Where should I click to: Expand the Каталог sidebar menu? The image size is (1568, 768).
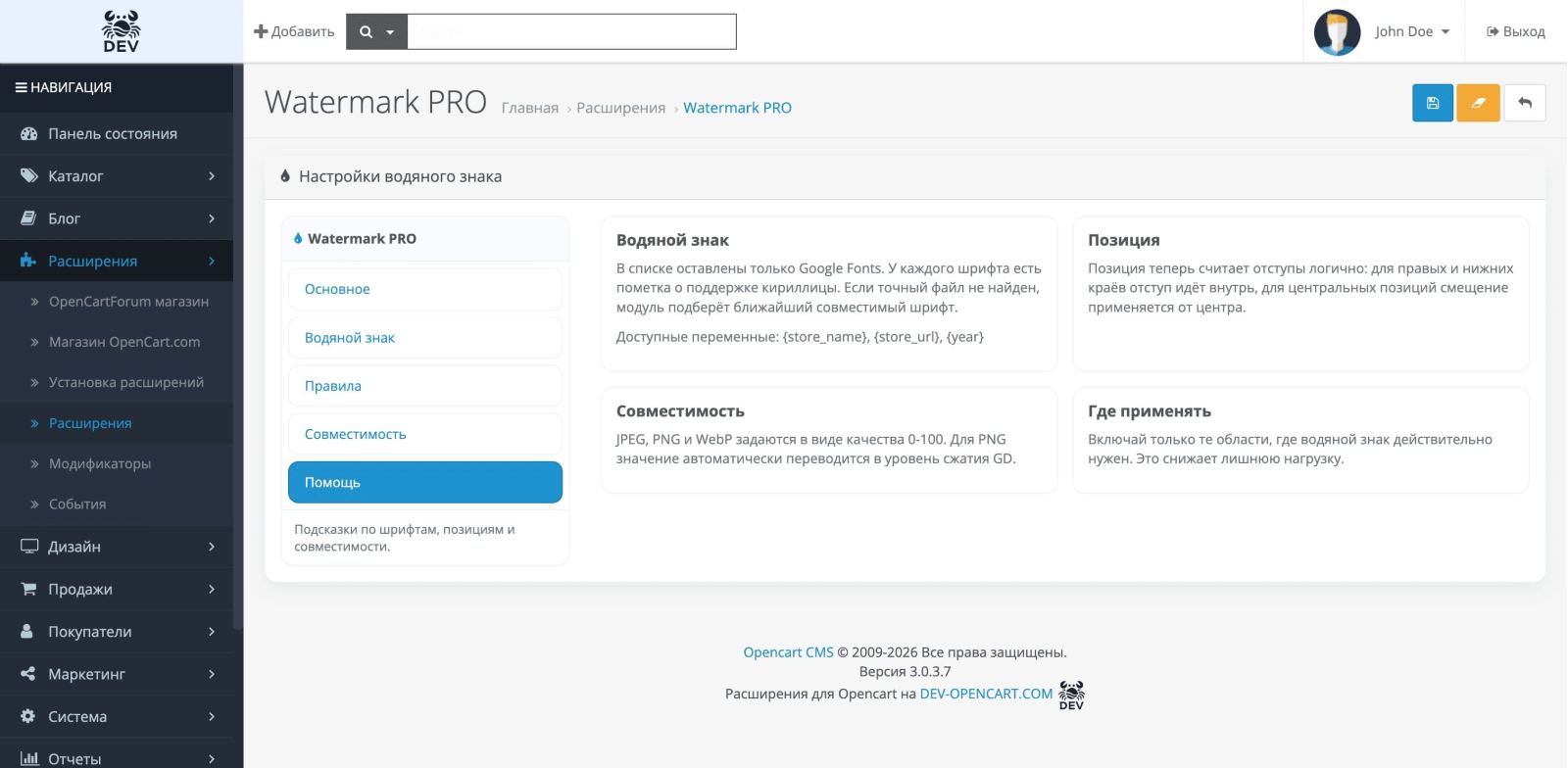coord(117,176)
